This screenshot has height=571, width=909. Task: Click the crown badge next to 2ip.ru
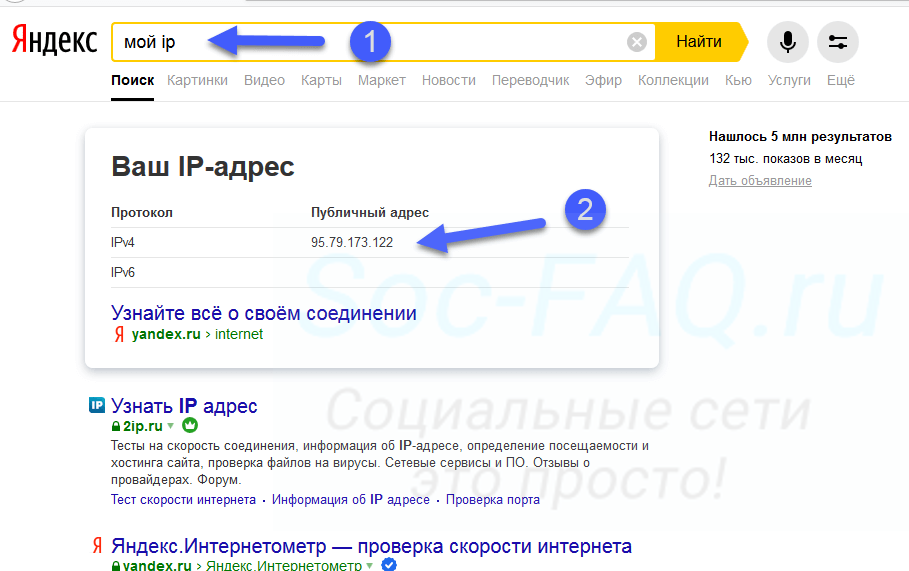coord(190,425)
